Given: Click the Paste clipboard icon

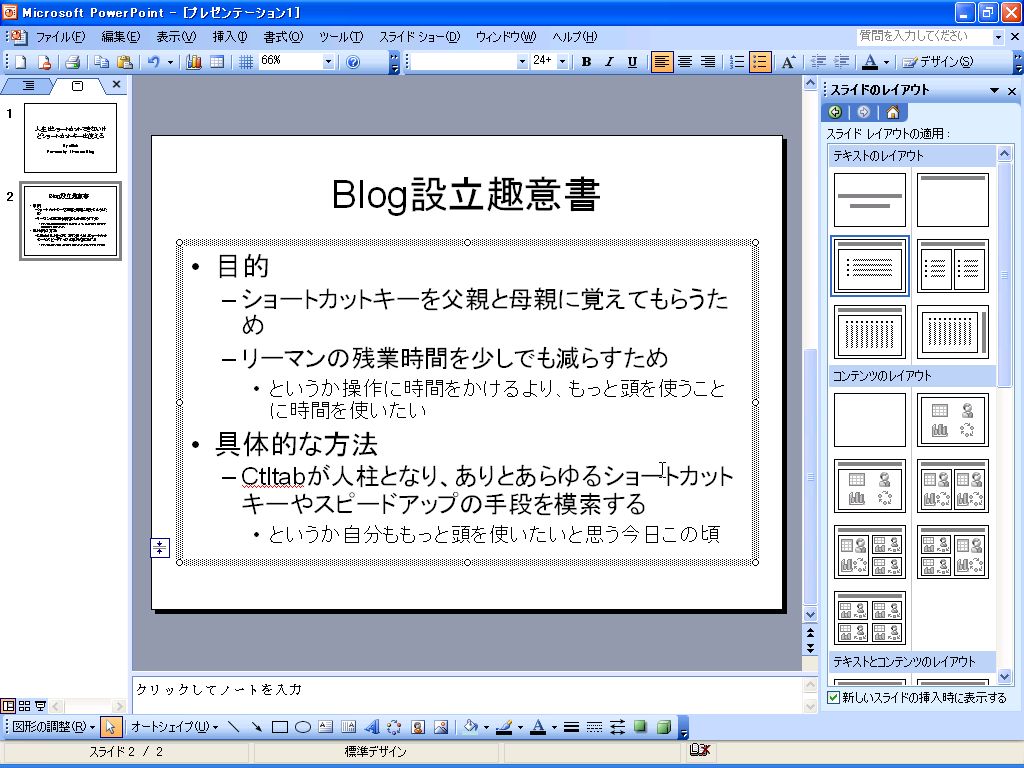Looking at the screenshot, I should 124,62.
